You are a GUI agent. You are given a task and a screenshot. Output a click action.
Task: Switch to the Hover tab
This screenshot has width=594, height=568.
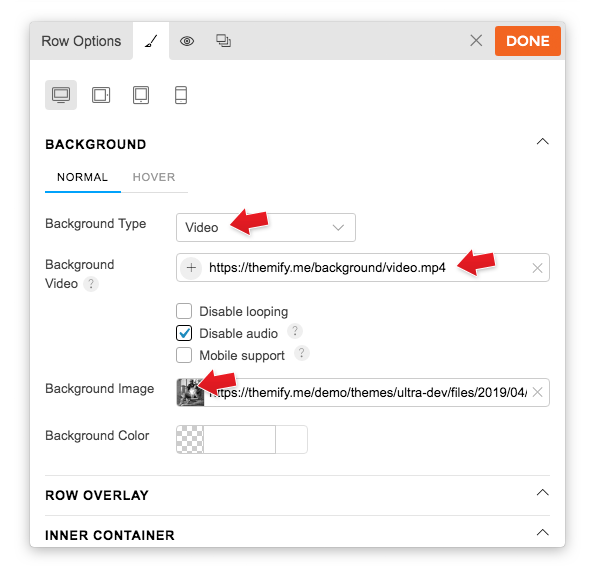coord(154,177)
